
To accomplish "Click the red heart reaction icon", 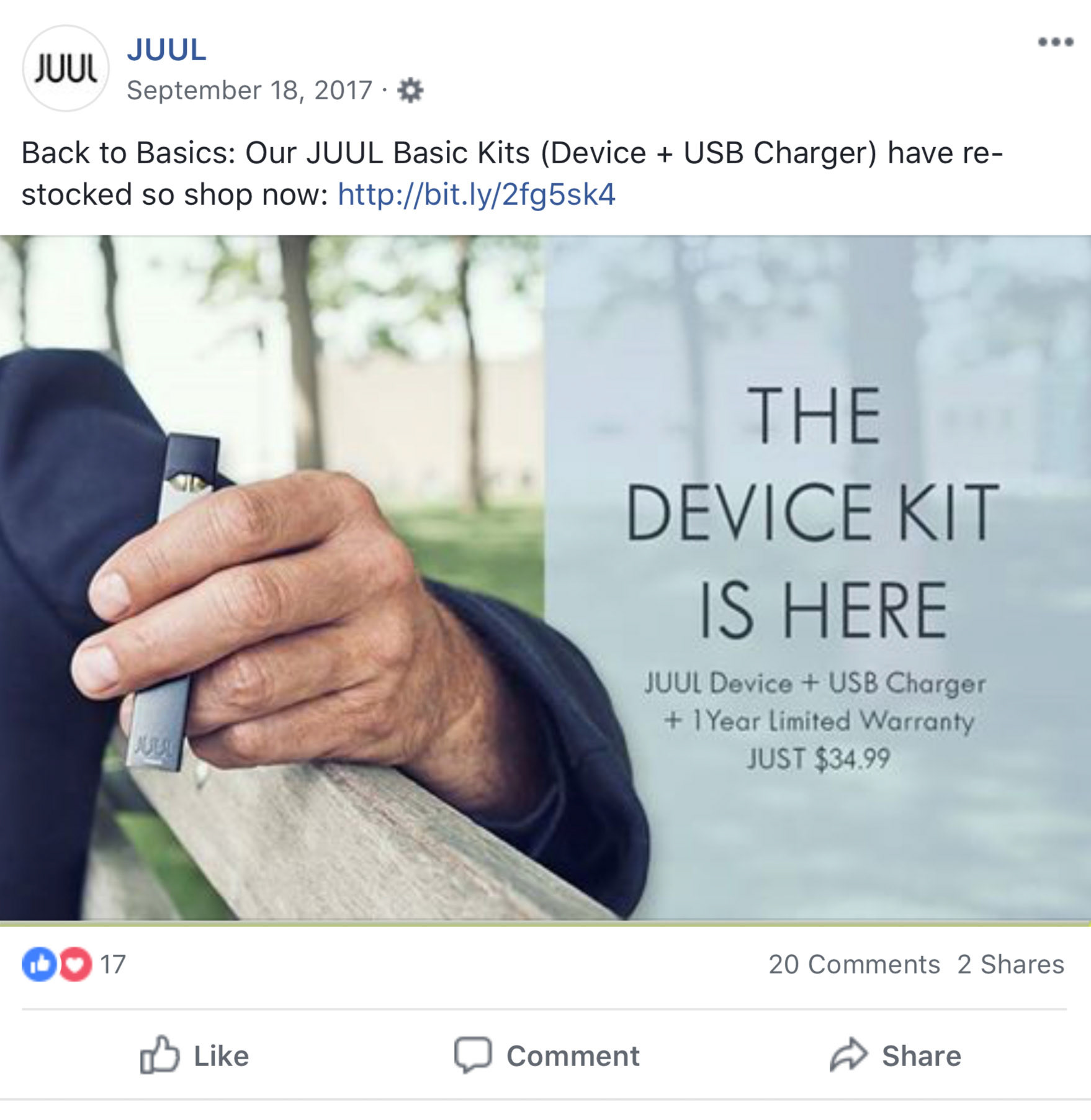I will coord(75,964).
